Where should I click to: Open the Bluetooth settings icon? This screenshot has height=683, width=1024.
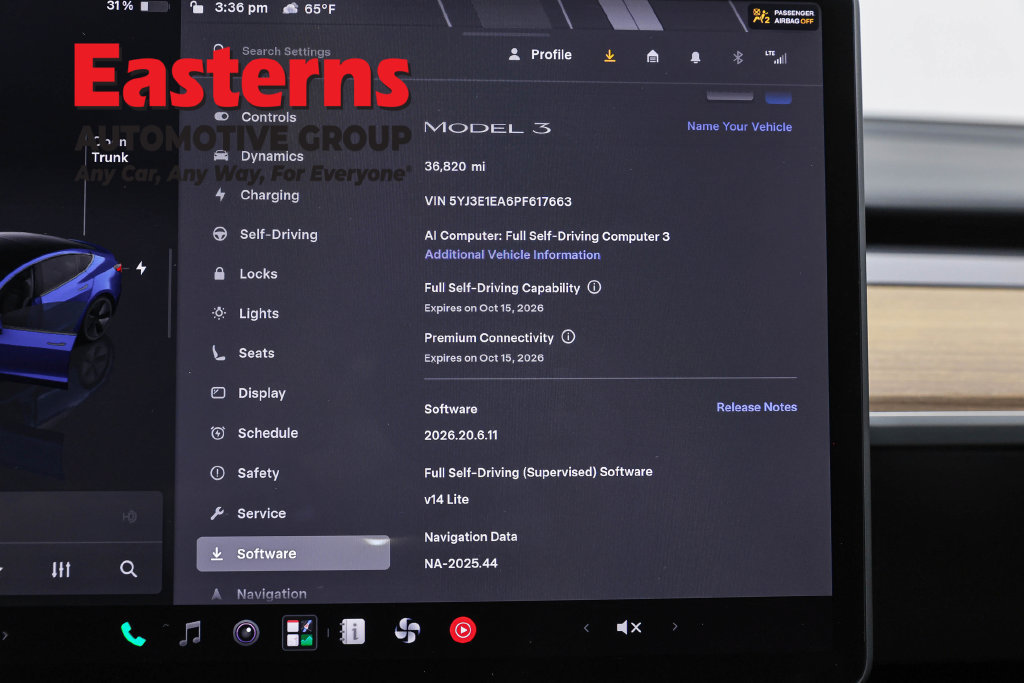pos(738,57)
